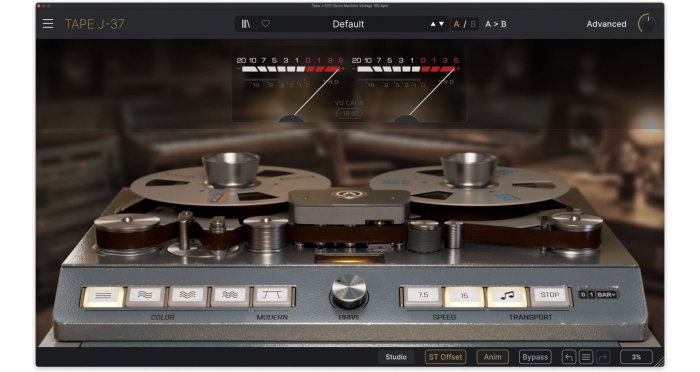700x372 pixels.
Task: Select the third double-wave Color button
Action: [x=188, y=296]
